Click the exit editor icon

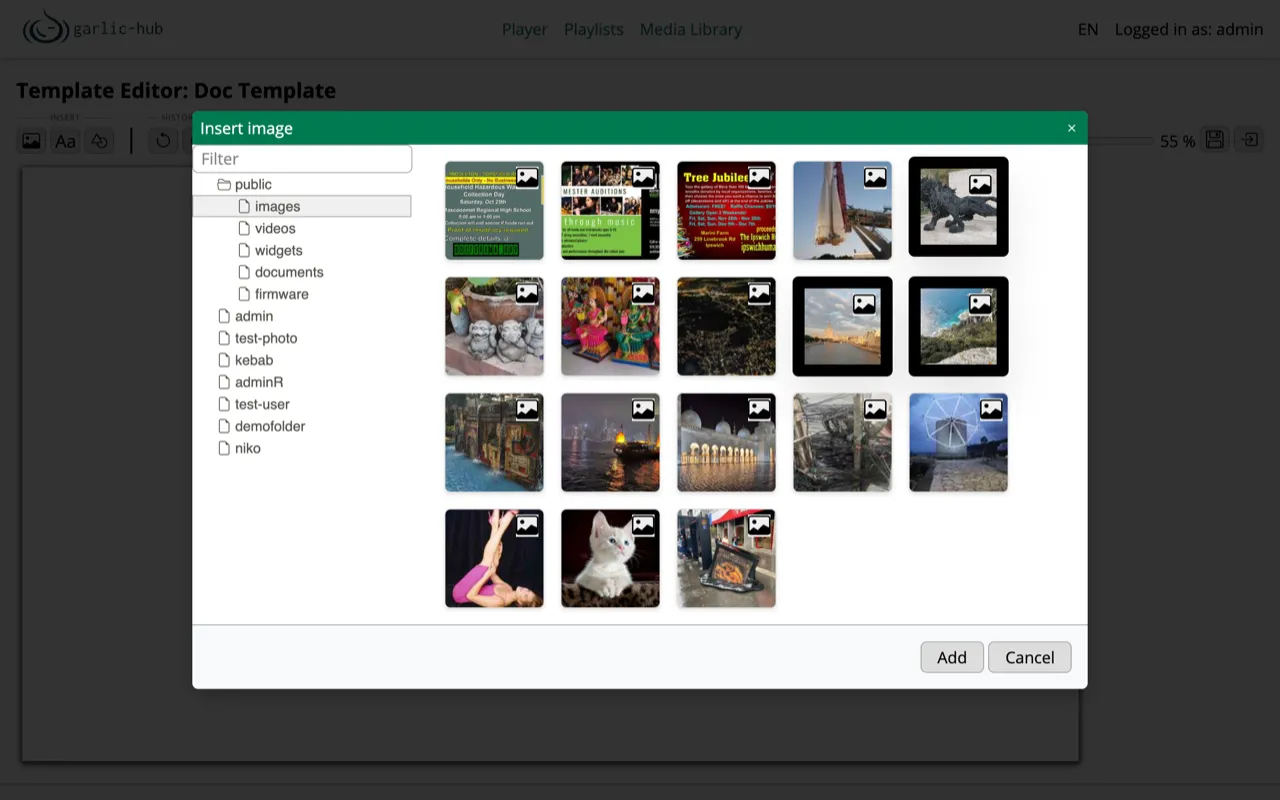click(x=1250, y=140)
